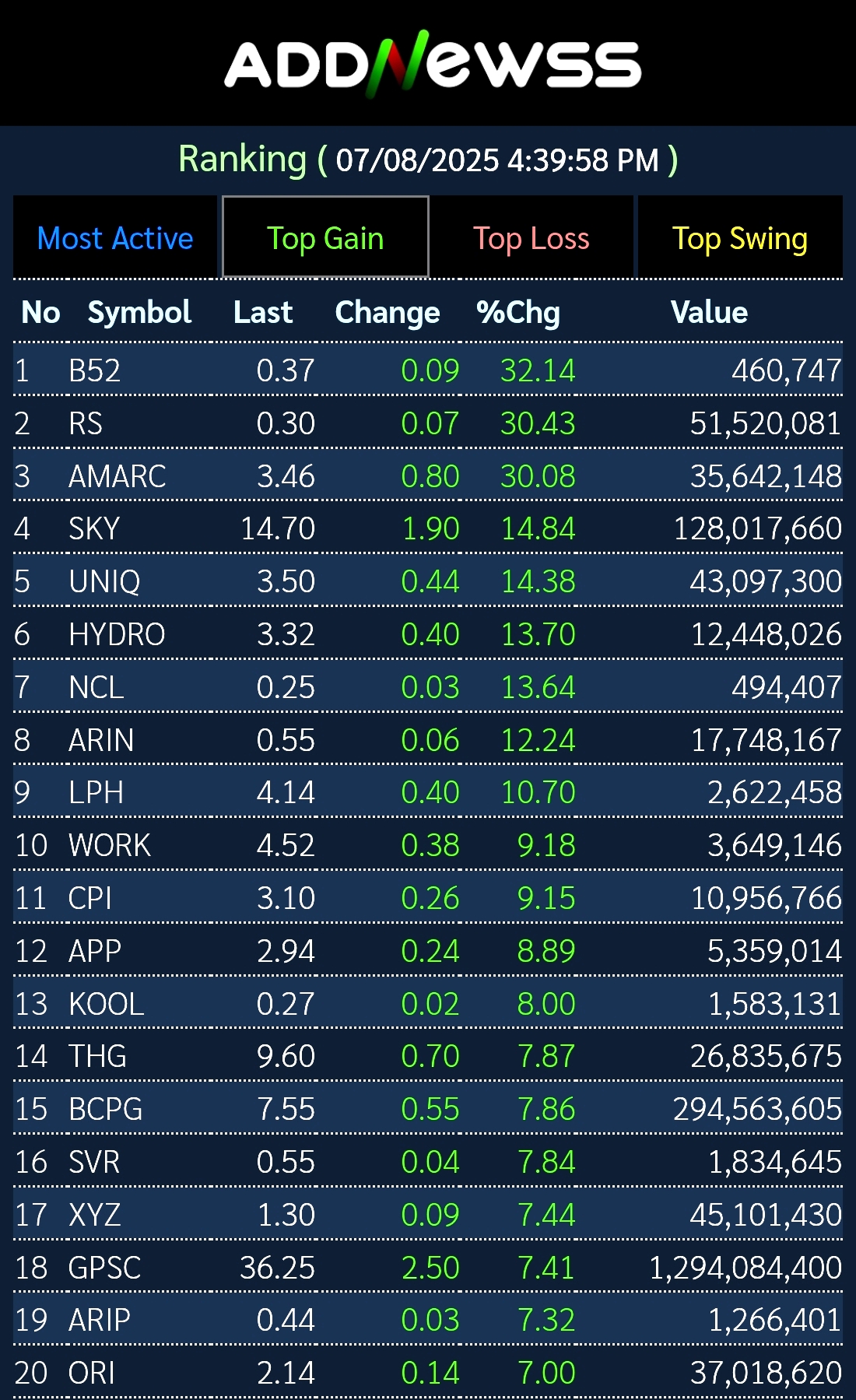Open the B52 stock row
Viewport: 856px width, 1400px height.
[x=428, y=370]
